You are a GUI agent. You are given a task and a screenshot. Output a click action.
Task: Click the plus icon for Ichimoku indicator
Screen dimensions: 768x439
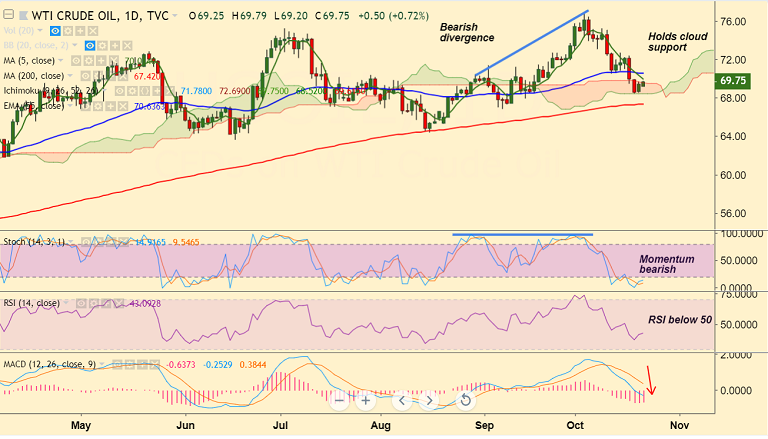pyautogui.click(x=157, y=91)
